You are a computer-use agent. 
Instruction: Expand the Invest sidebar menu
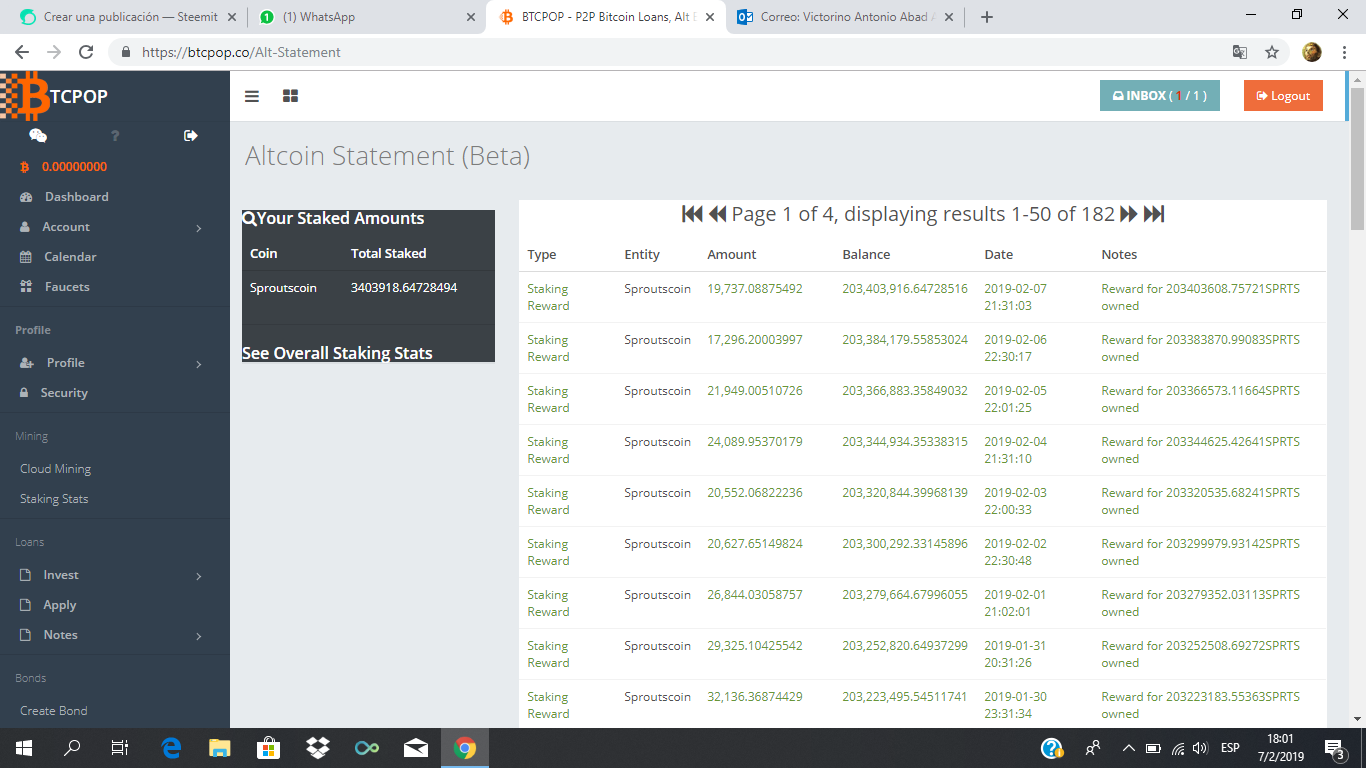point(115,575)
